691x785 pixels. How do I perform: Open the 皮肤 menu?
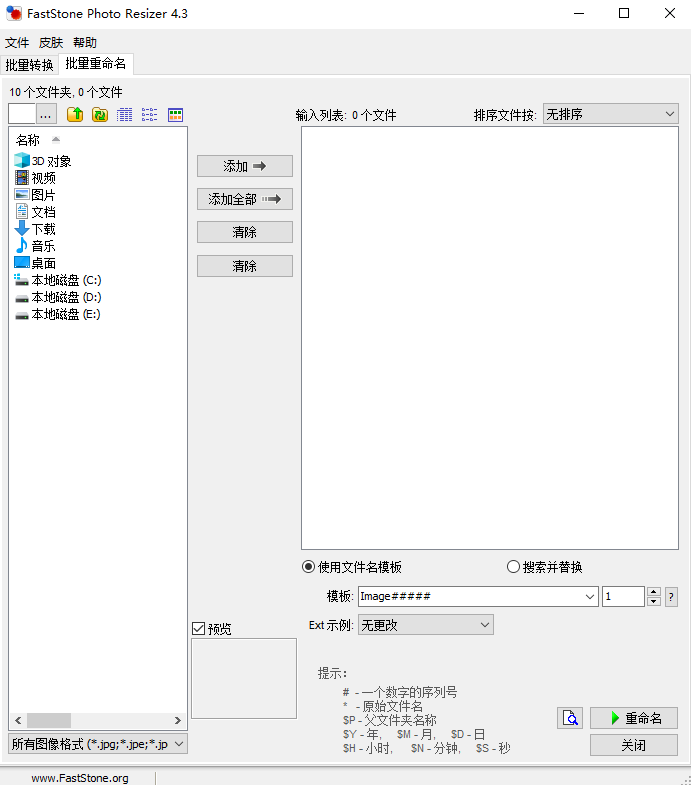click(x=51, y=43)
